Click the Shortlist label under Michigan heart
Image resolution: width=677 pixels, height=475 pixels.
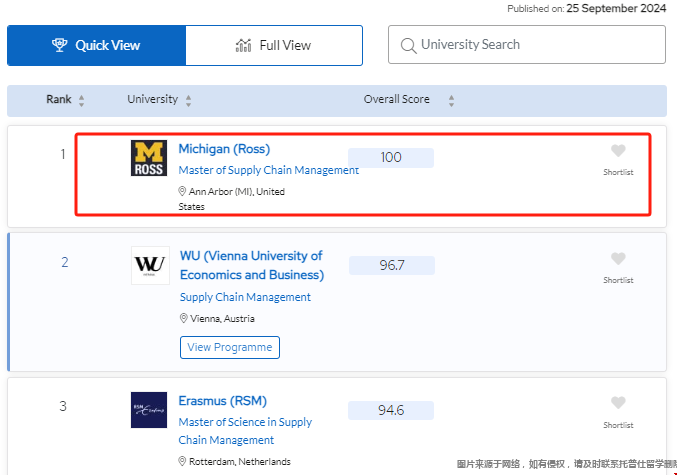[x=618, y=172]
